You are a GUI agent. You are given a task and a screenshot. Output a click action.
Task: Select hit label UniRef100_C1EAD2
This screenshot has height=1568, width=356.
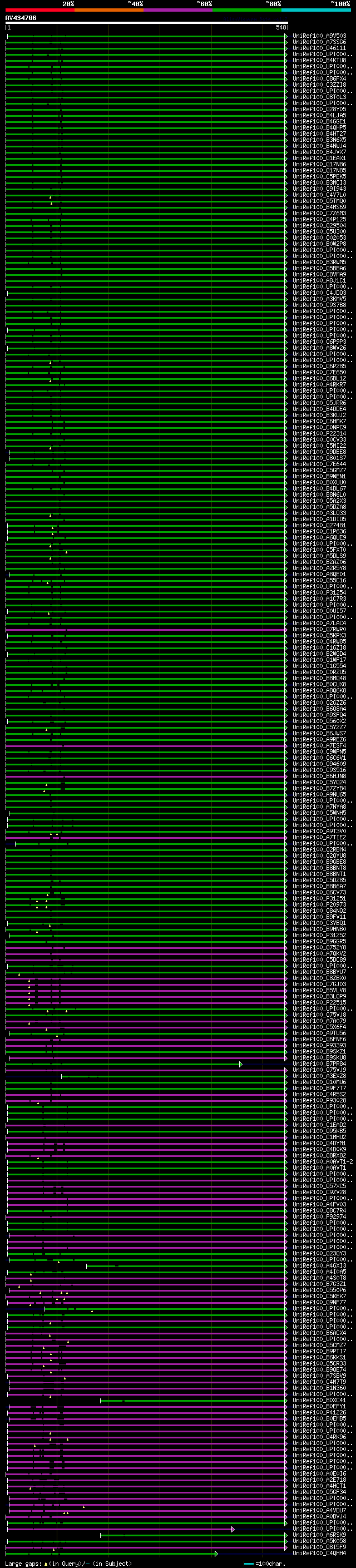pos(319,1125)
